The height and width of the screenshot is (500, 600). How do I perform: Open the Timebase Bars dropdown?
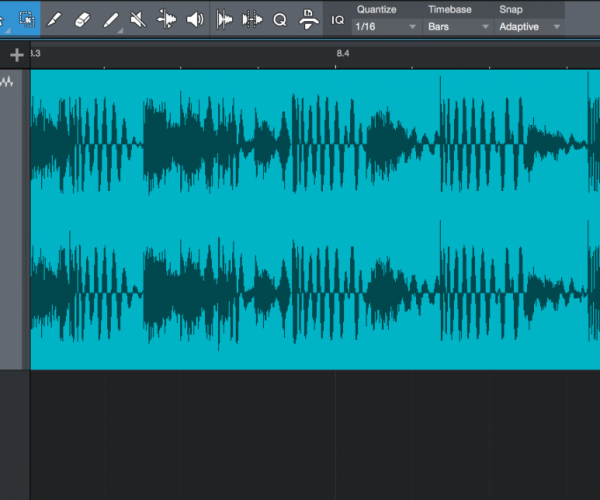pyautogui.click(x=458, y=27)
